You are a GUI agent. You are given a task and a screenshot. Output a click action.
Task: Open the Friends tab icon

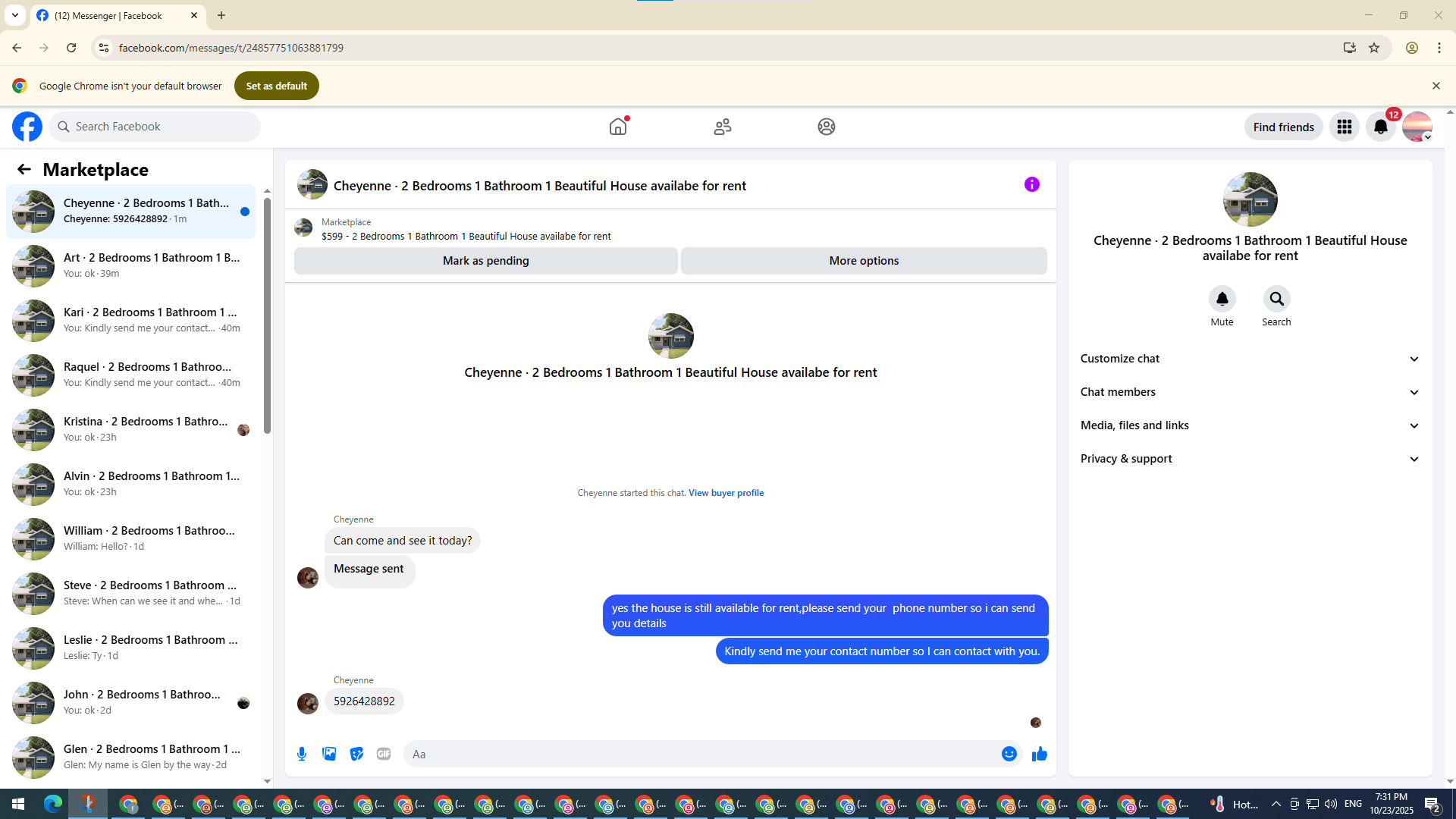click(722, 127)
